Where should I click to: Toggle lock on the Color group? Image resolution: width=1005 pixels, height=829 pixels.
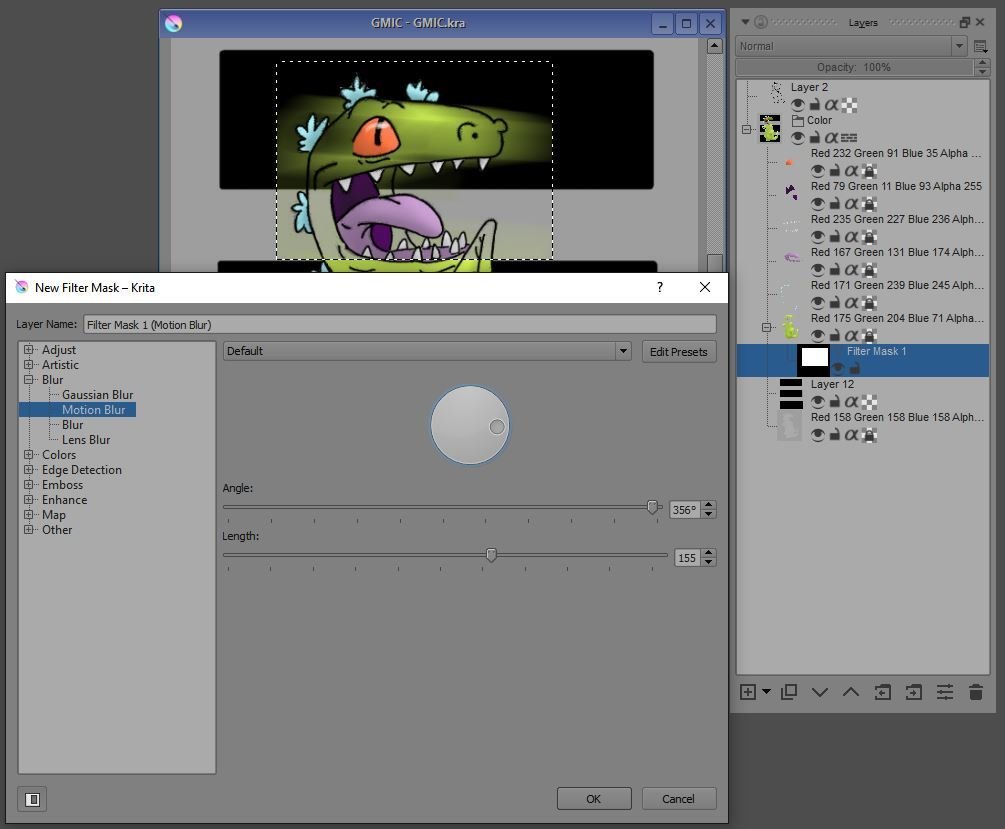pyautogui.click(x=814, y=137)
